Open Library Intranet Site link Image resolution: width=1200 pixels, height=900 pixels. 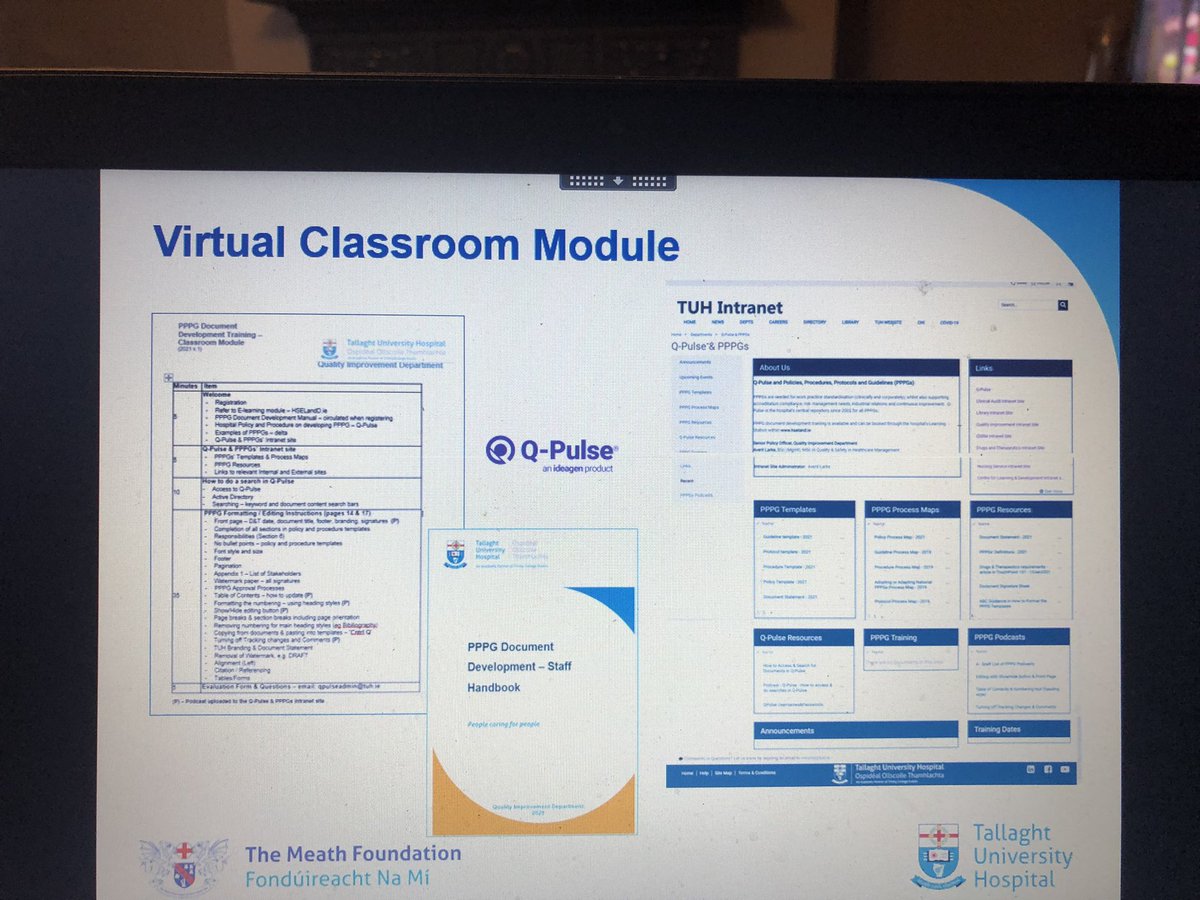pos(994,413)
